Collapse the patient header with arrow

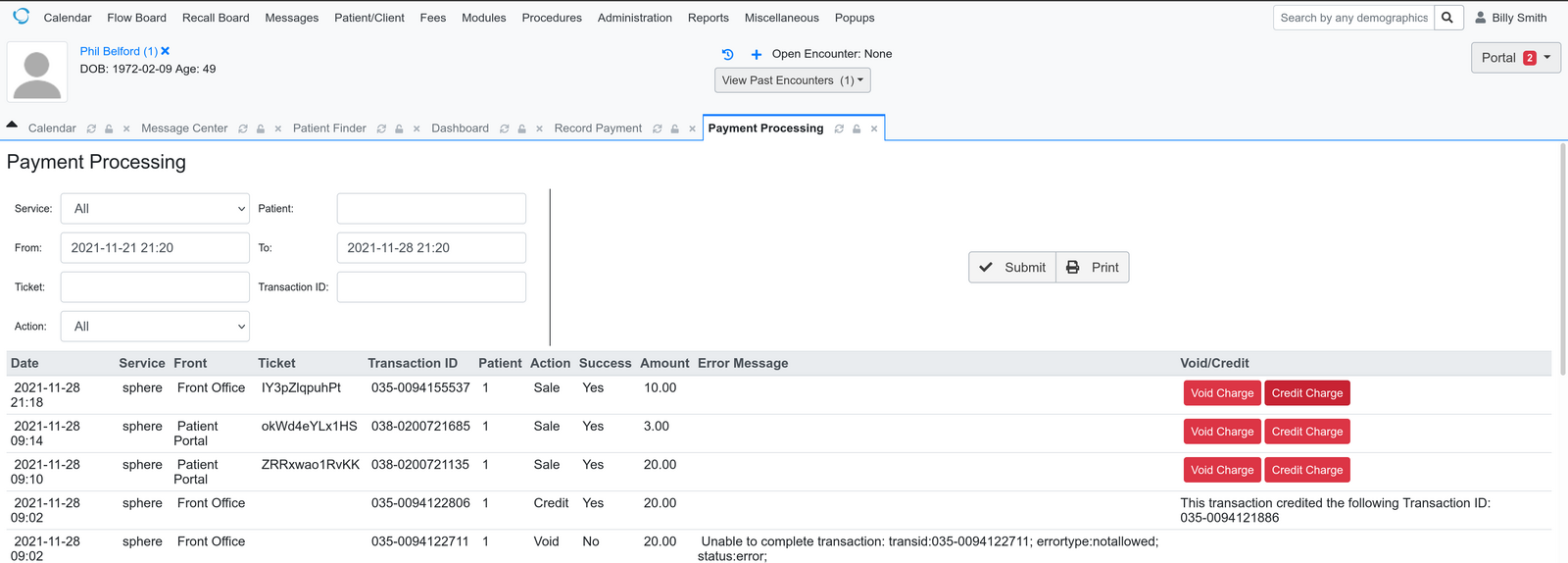click(12, 126)
